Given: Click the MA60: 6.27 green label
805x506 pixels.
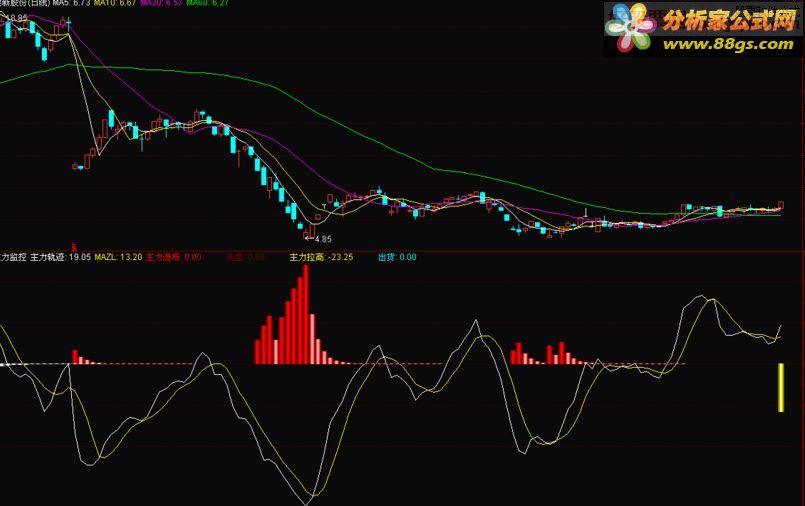Looking at the screenshot, I should pos(207,3).
